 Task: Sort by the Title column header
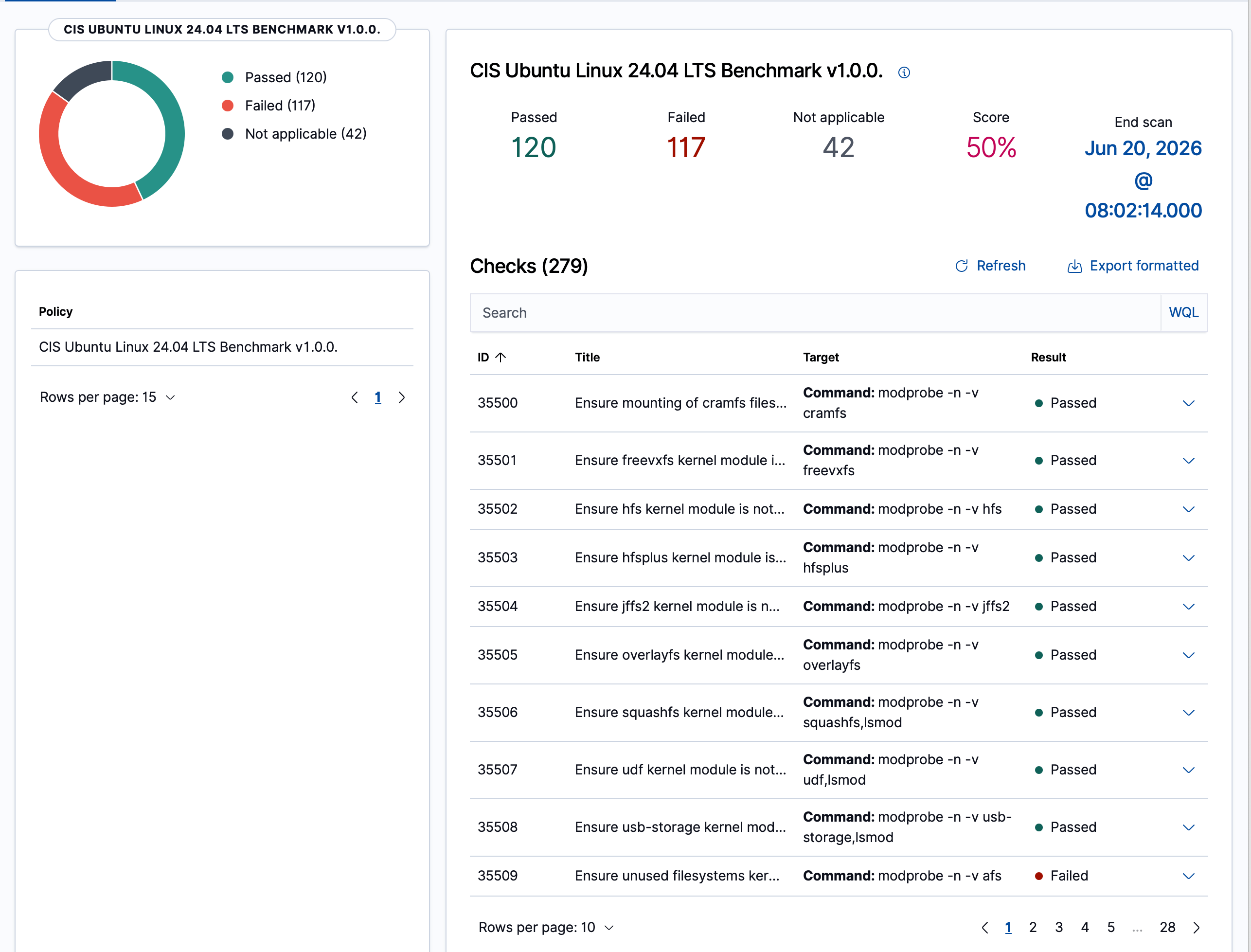tap(587, 358)
